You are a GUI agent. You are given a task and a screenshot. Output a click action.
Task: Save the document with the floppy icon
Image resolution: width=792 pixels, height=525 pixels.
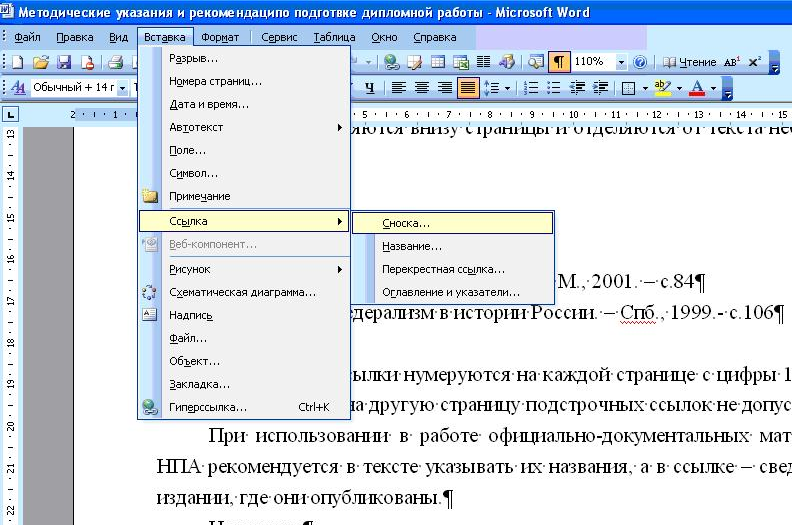point(64,62)
